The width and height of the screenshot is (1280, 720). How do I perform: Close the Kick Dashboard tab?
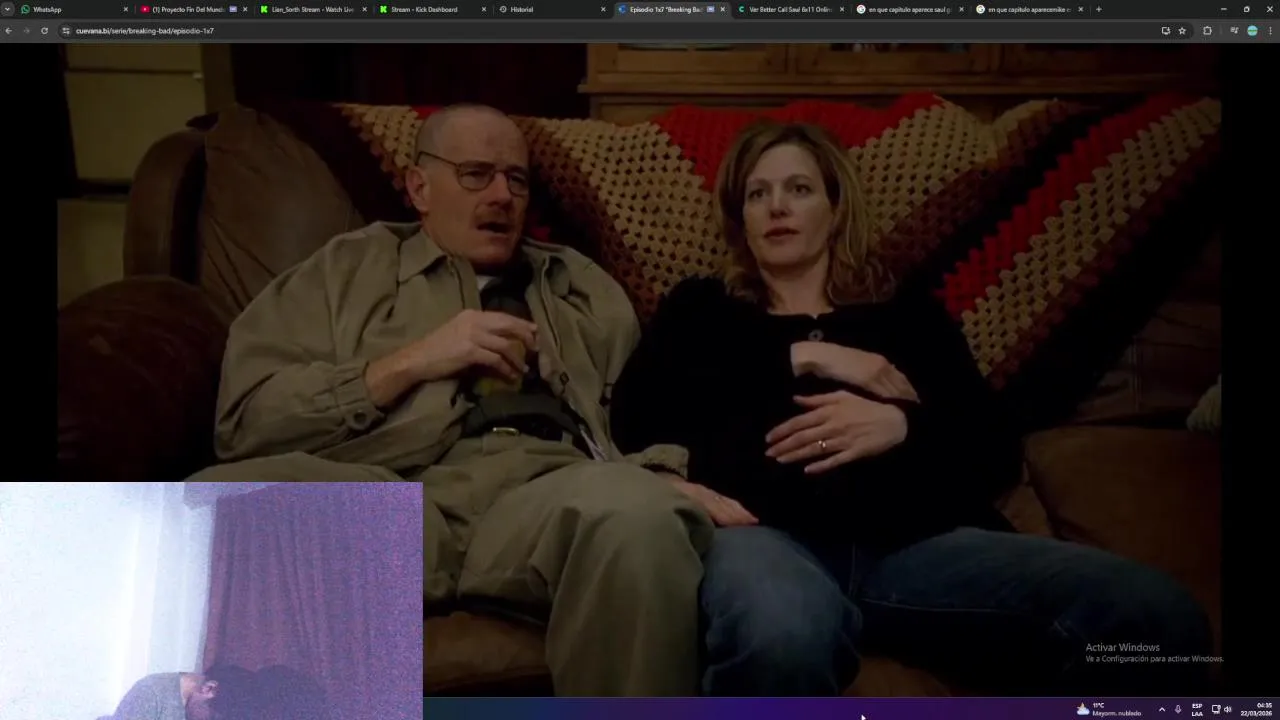pos(484,9)
